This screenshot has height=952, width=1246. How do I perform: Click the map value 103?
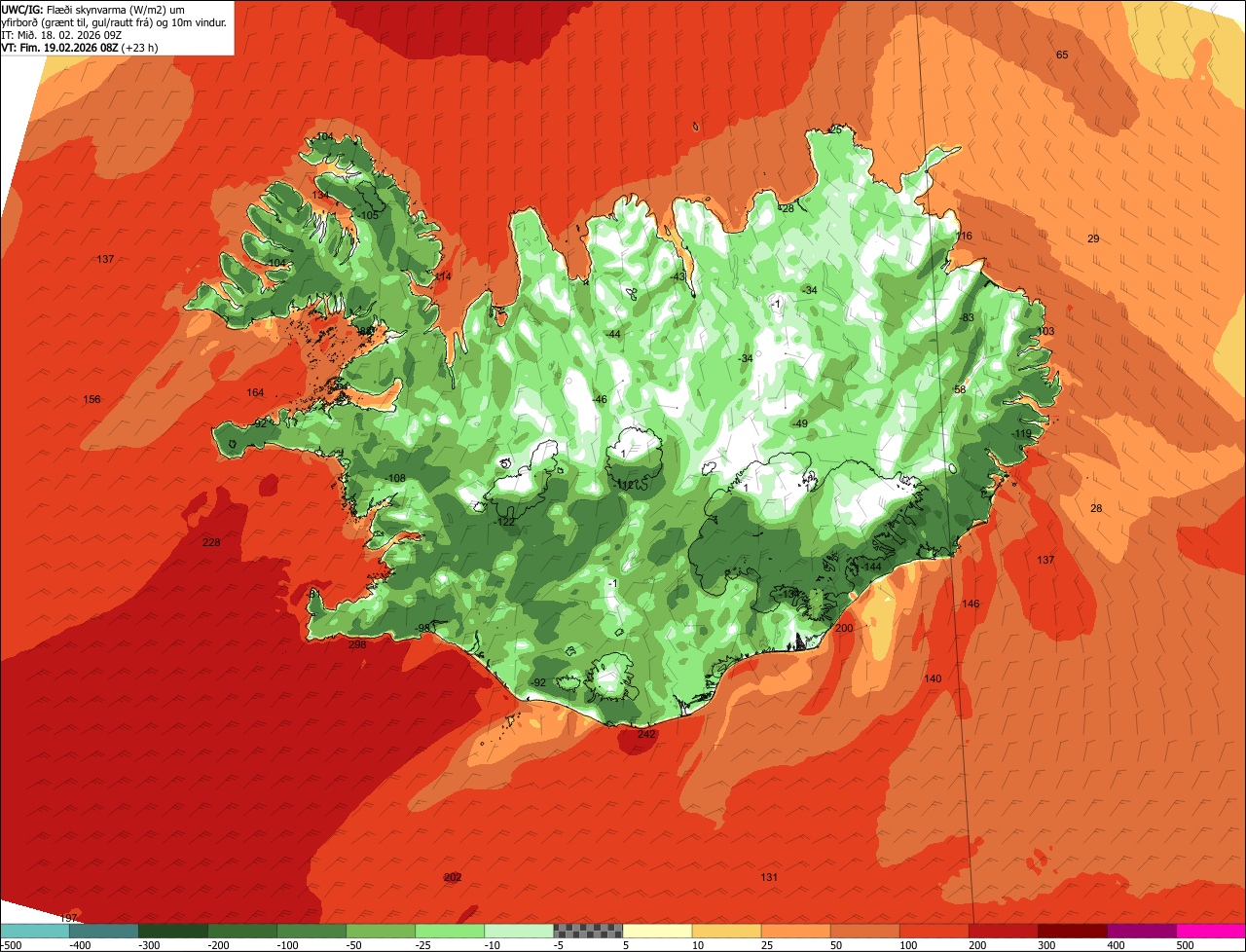1046,331
